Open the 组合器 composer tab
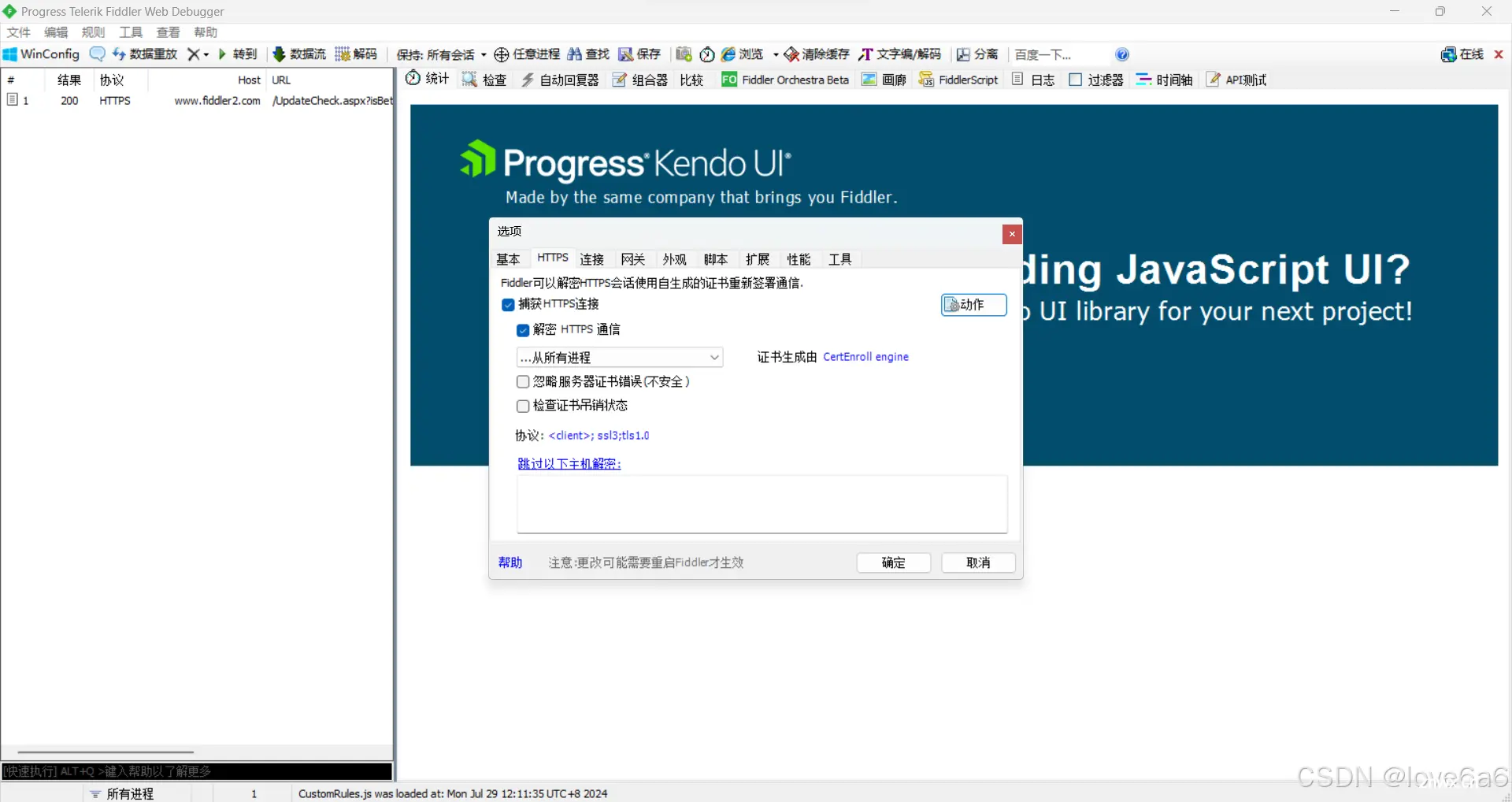1512x802 pixels. 640,80
